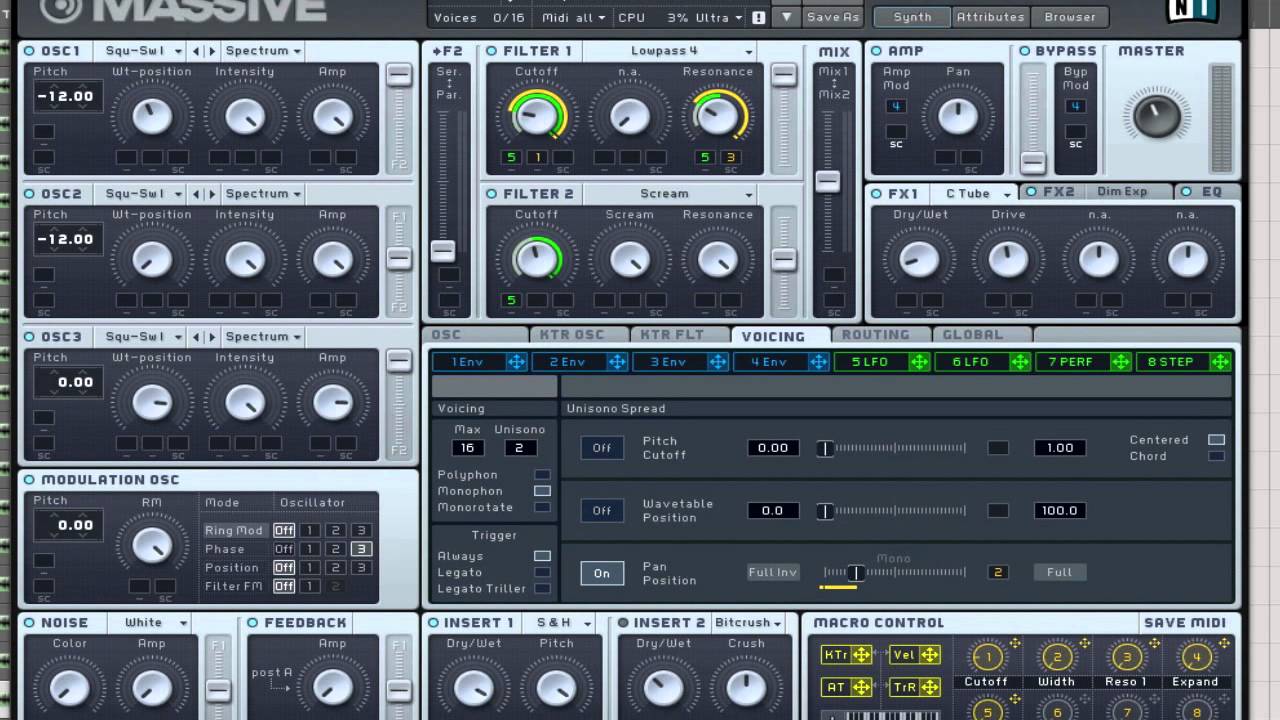
Task: Open Noise White type dropdown
Action: (152, 623)
